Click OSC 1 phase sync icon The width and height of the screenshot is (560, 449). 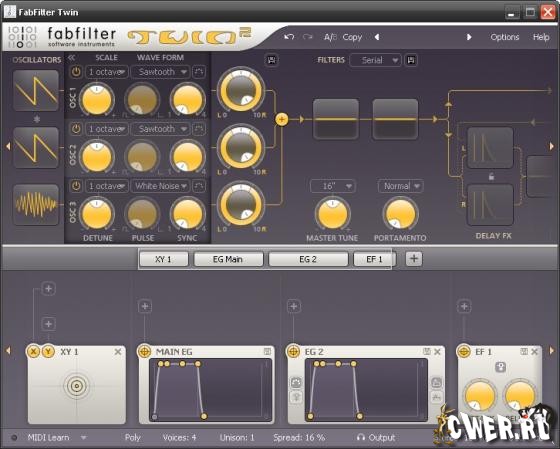point(199,72)
